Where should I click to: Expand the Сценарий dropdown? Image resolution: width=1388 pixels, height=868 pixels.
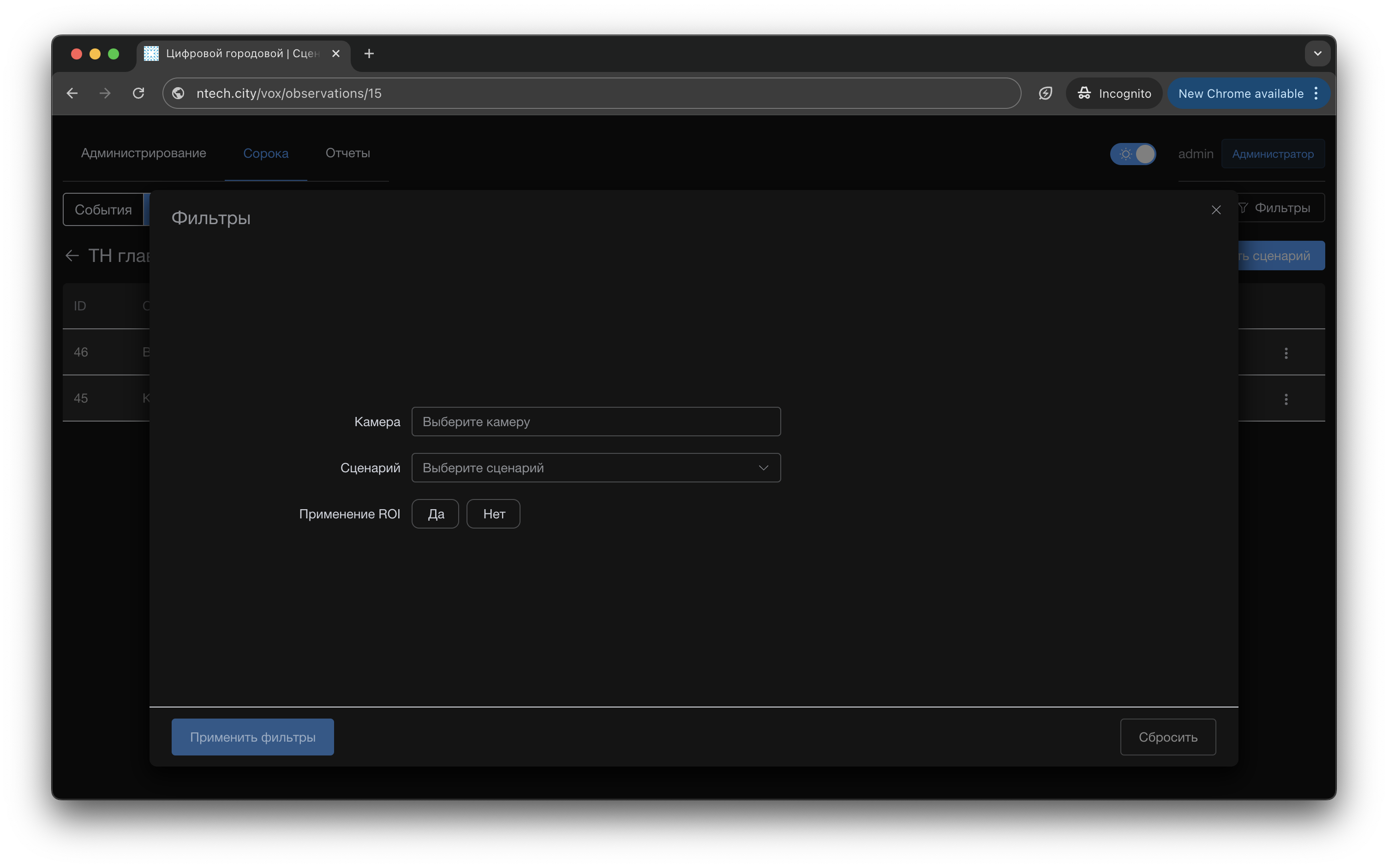click(x=596, y=468)
